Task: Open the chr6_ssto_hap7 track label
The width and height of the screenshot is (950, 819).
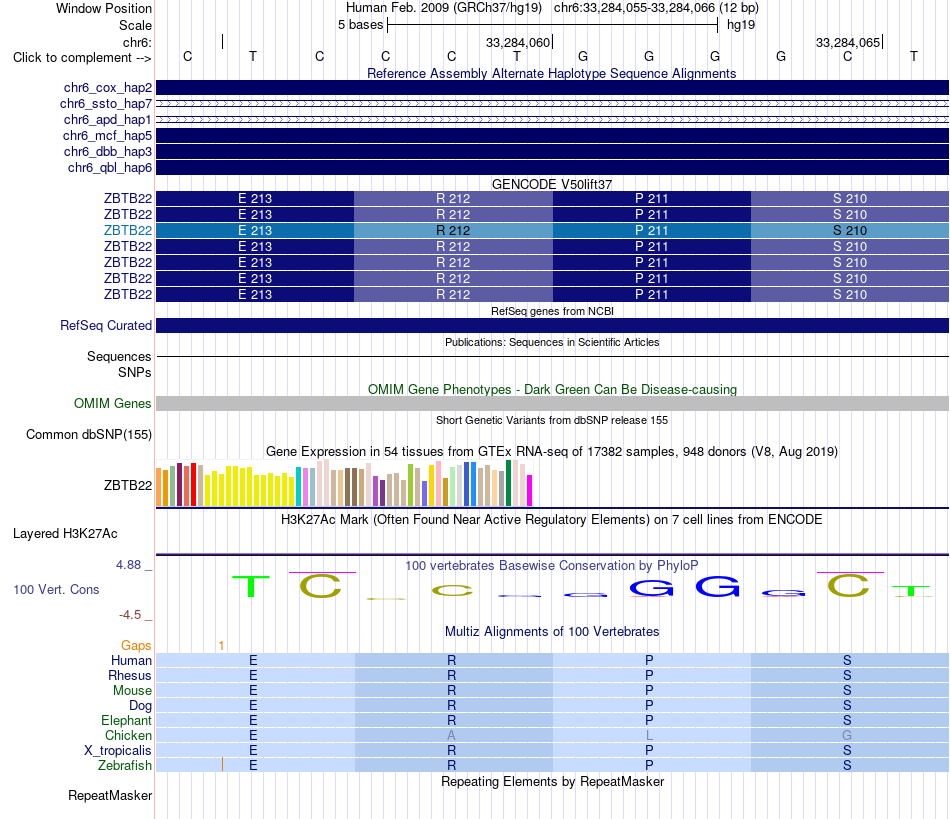Action: click(x=106, y=104)
